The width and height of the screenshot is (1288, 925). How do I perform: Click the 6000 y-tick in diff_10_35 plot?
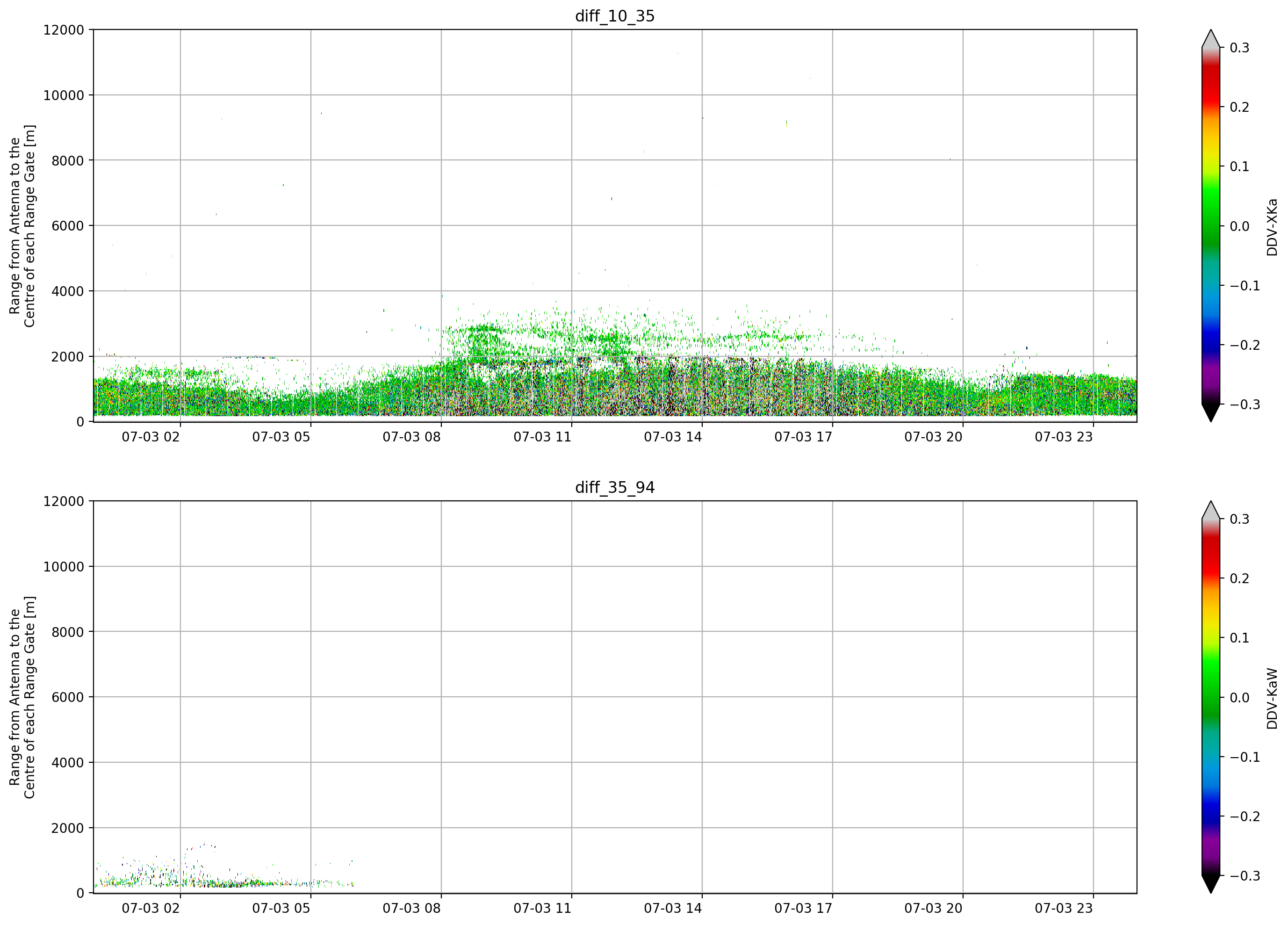[68, 225]
